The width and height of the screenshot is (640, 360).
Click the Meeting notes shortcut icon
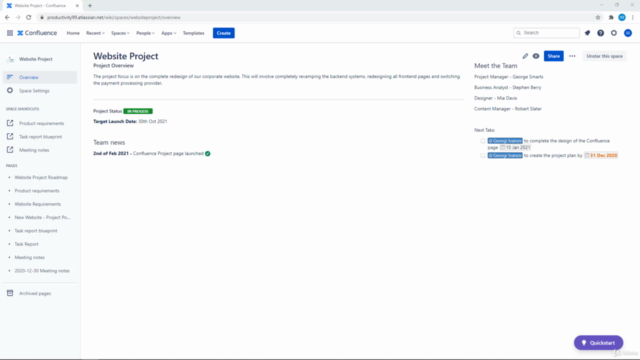(10, 150)
